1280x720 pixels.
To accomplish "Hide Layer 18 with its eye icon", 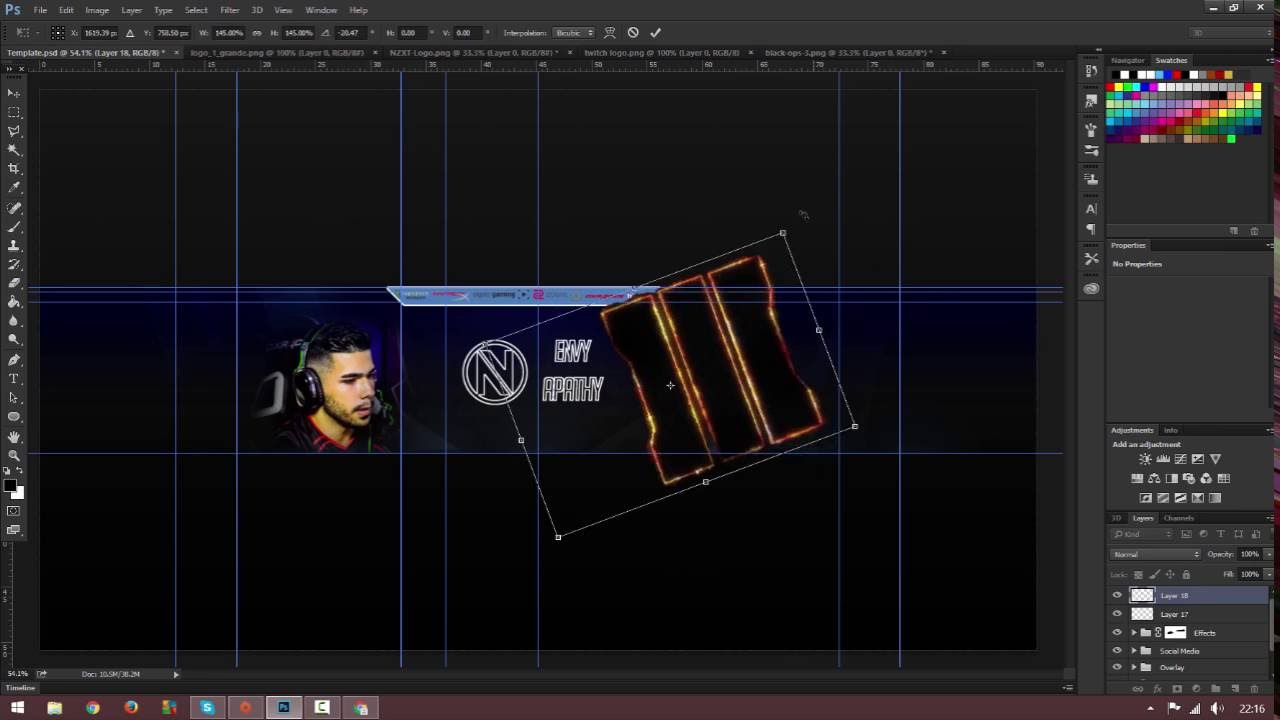I will point(1117,595).
